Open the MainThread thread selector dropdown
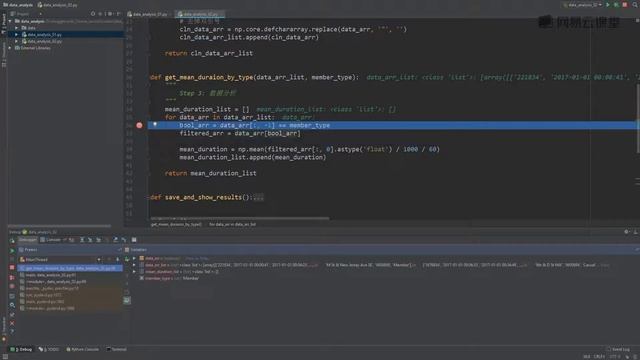 click(60, 260)
